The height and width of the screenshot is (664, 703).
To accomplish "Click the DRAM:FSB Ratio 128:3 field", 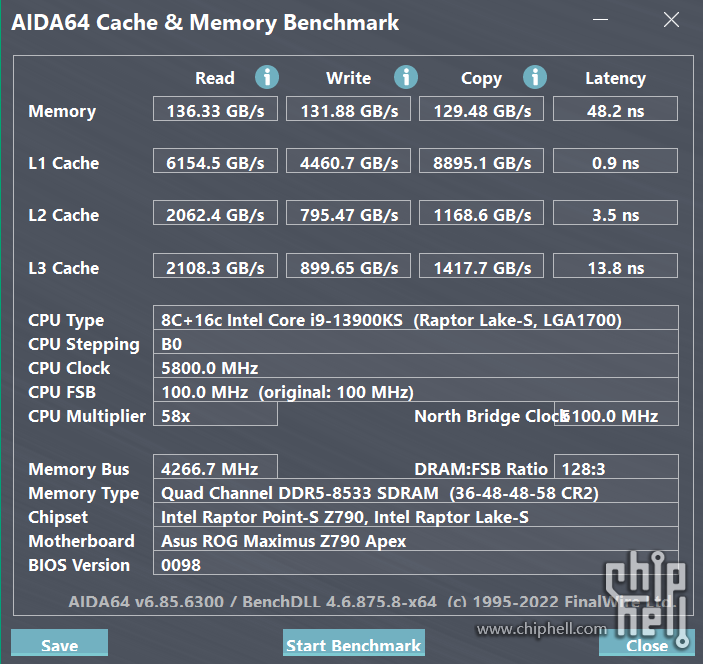I will (616, 467).
